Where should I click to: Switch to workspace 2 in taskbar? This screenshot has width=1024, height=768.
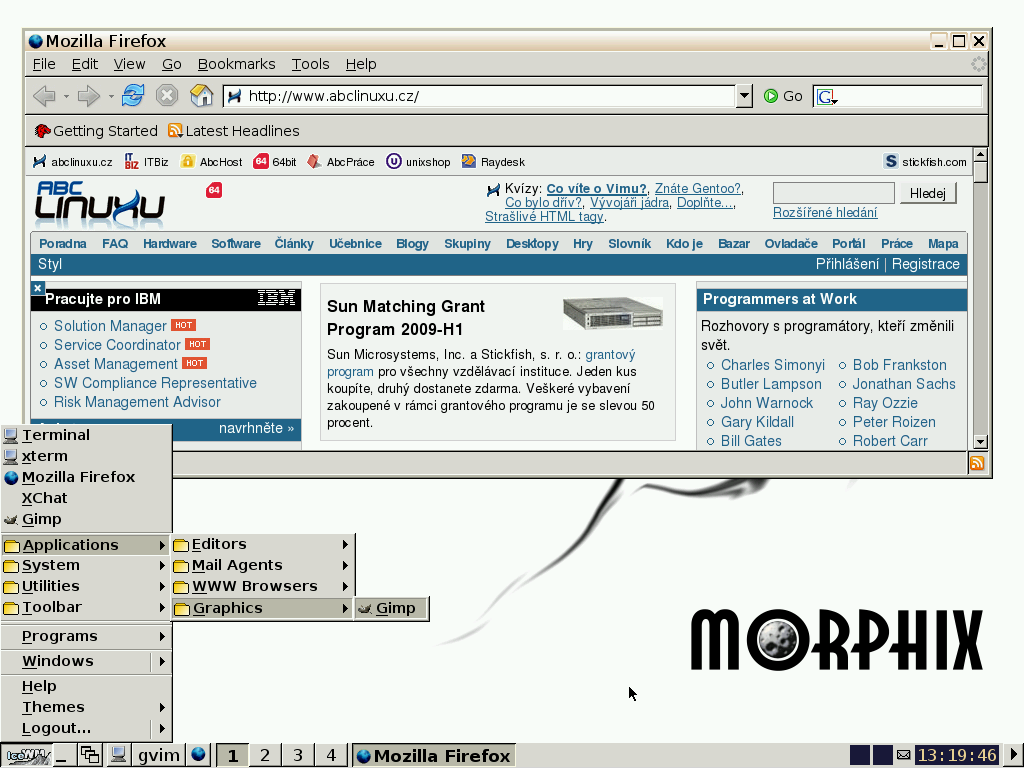264,756
